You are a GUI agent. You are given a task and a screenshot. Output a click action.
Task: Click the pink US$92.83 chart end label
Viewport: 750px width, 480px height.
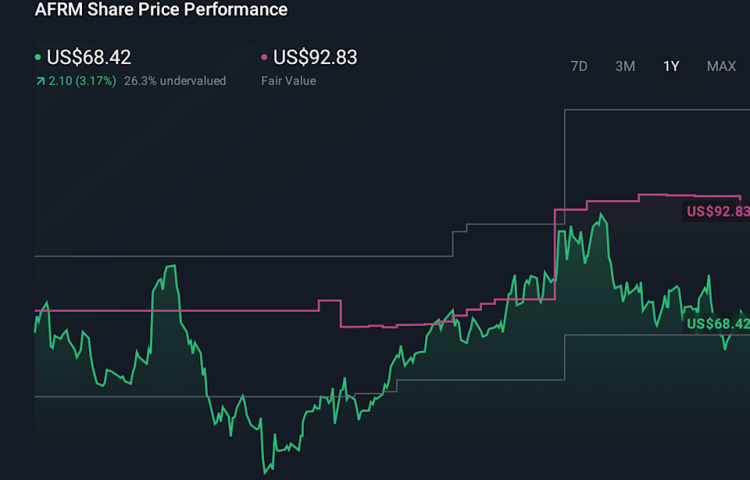716,211
